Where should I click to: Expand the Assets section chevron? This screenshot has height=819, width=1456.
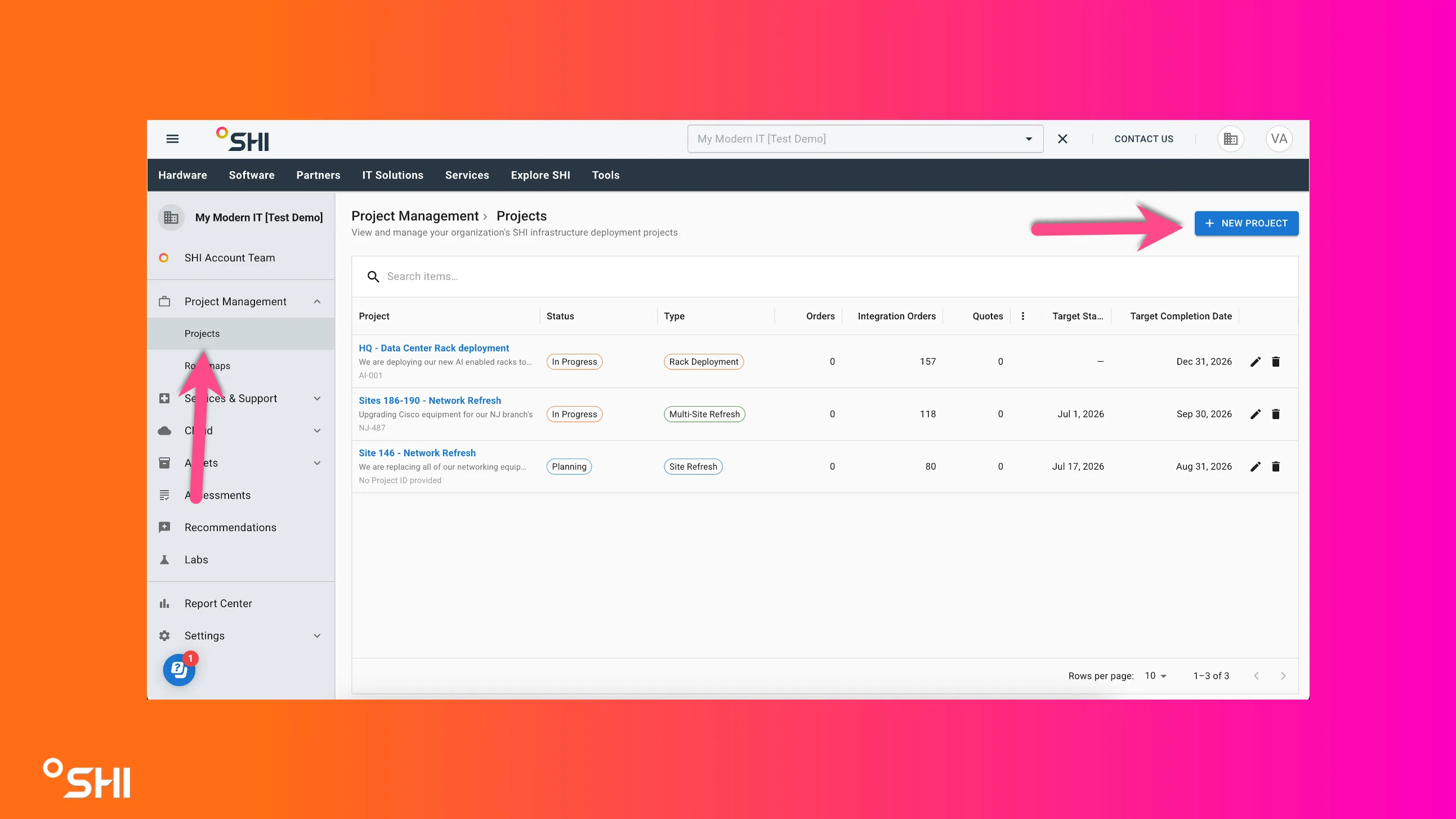pos(317,462)
